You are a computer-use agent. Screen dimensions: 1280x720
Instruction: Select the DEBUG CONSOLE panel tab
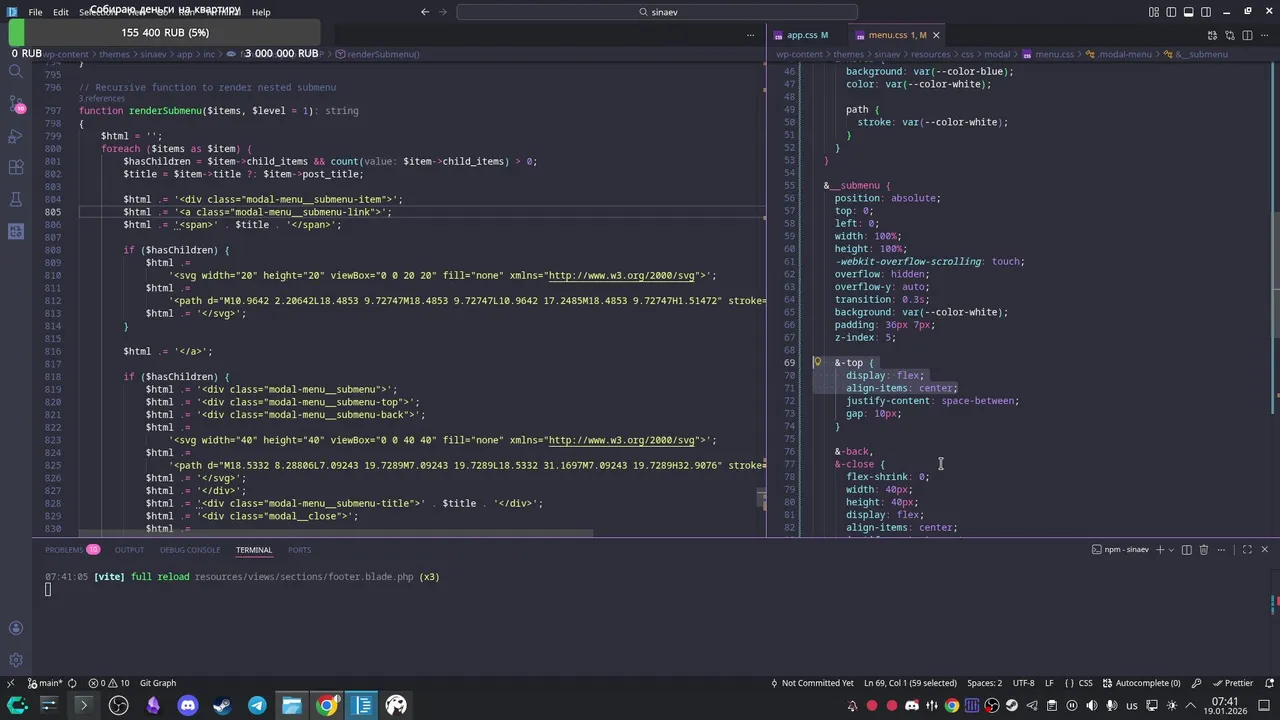[x=190, y=550]
